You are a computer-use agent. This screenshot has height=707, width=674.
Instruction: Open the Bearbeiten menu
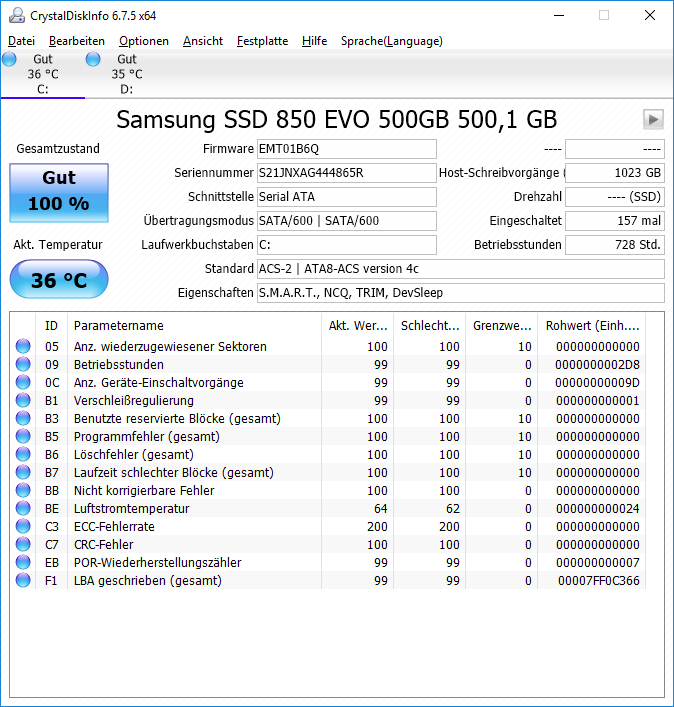tap(77, 41)
